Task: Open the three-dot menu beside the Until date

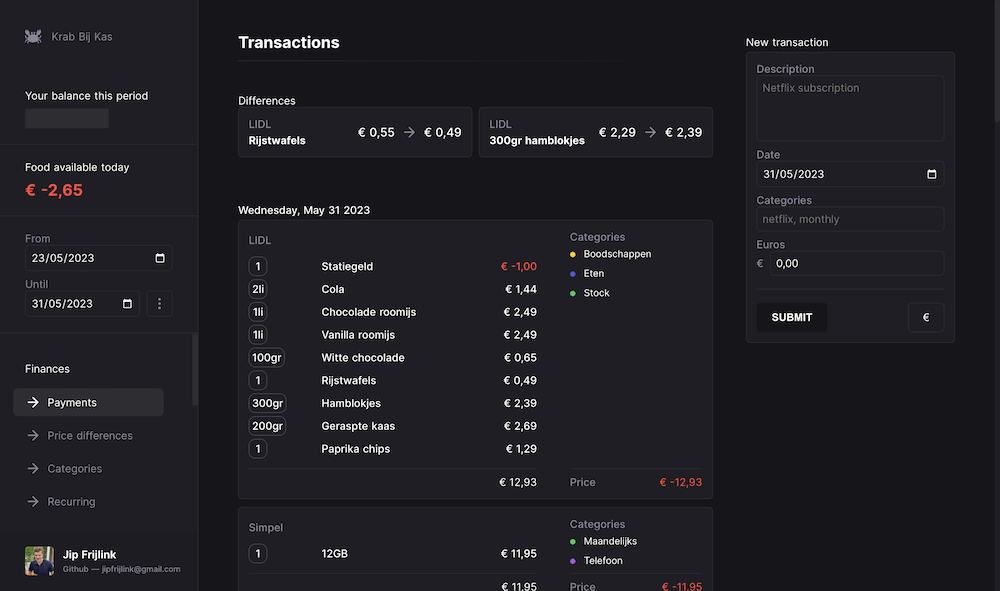Action: click(159, 303)
